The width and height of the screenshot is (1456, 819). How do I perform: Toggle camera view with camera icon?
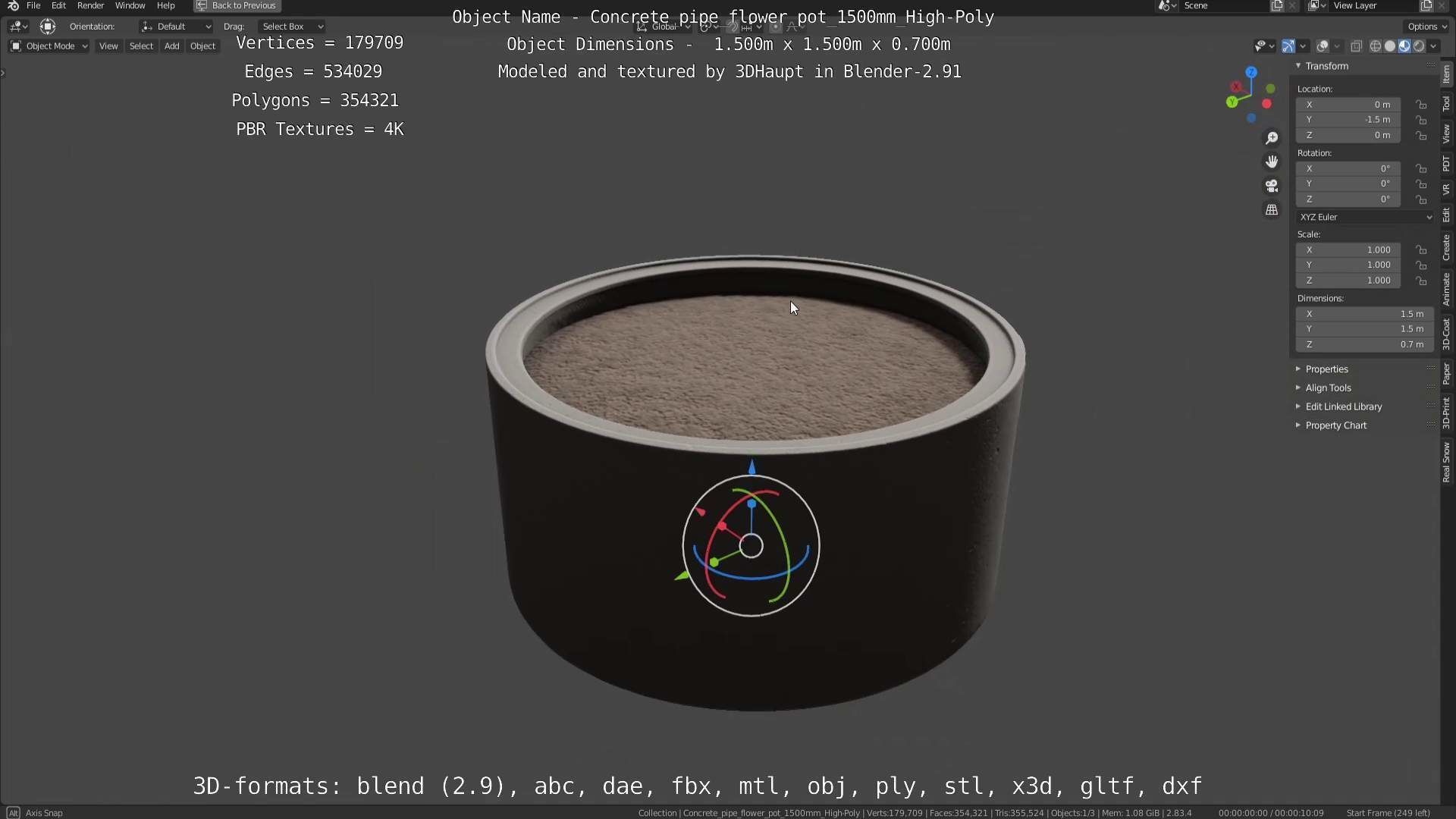1272,186
